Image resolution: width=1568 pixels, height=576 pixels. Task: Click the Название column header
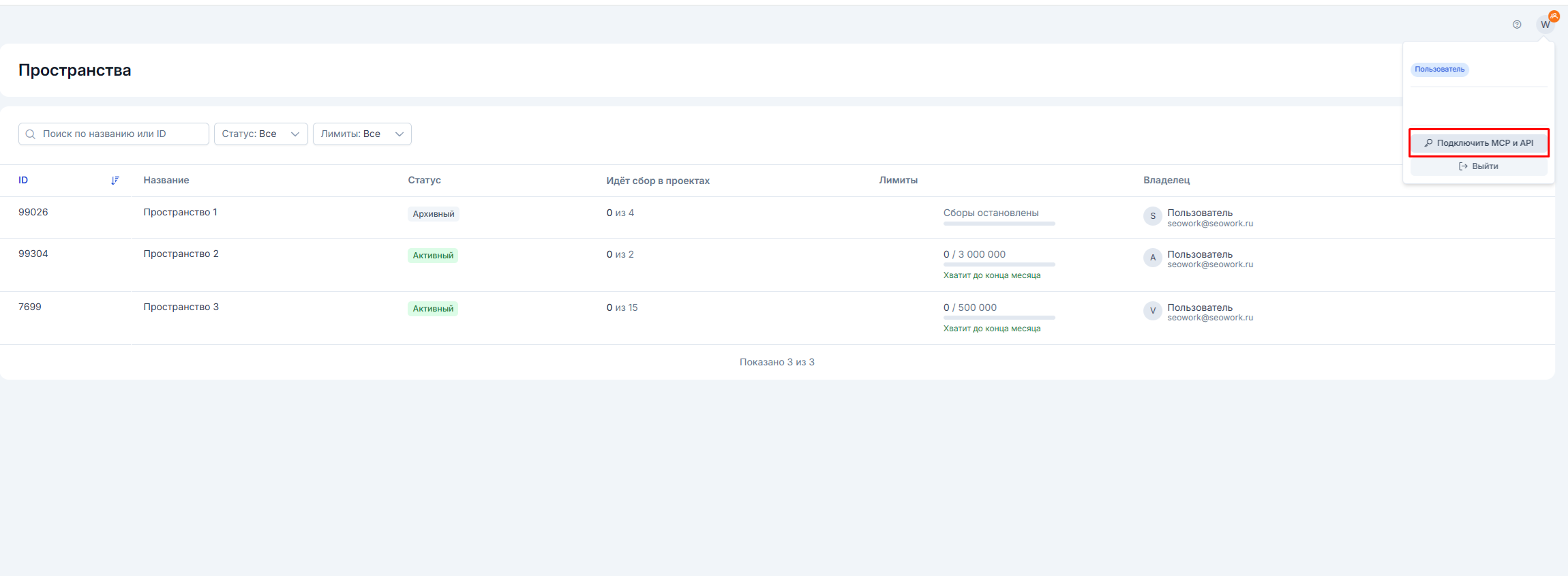pos(166,181)
